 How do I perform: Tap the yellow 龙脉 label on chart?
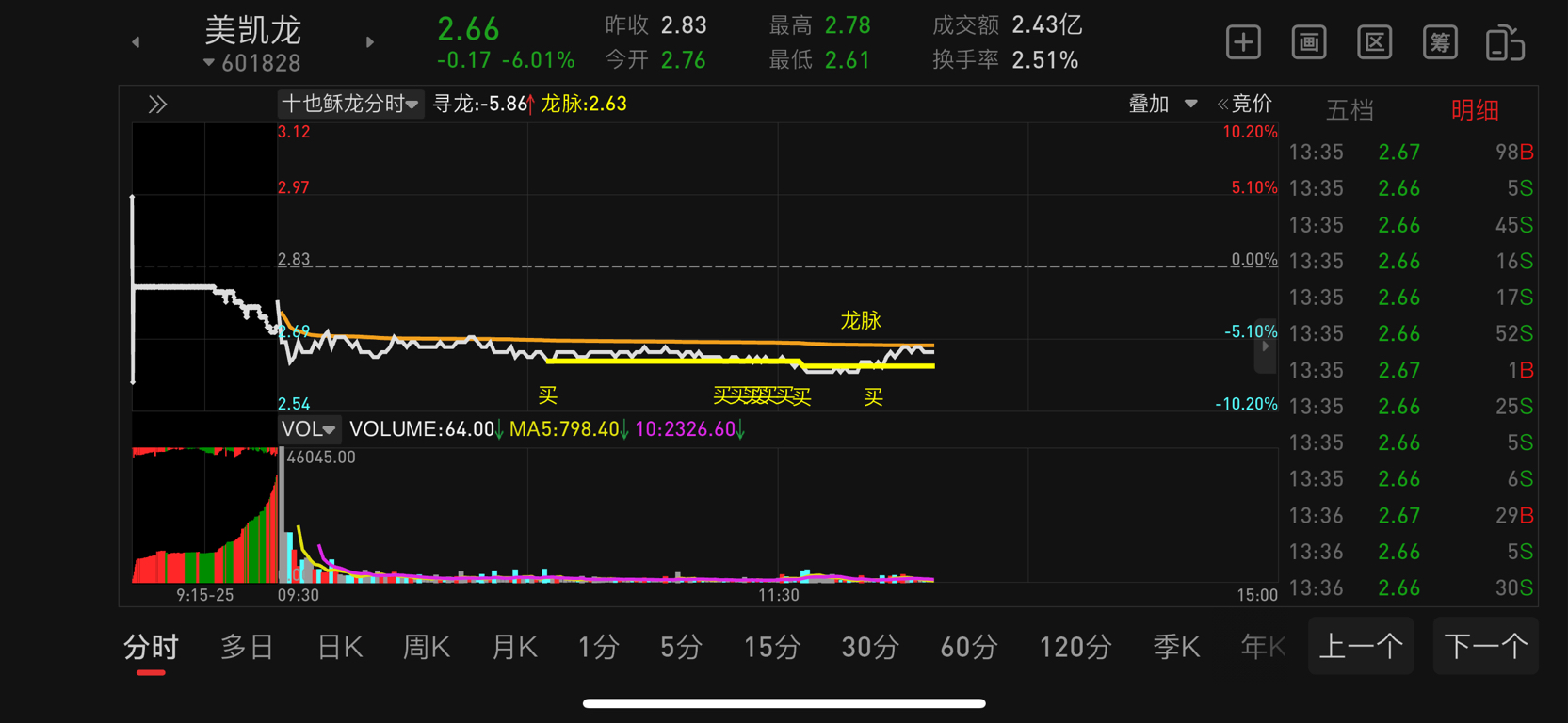(861, 321)
